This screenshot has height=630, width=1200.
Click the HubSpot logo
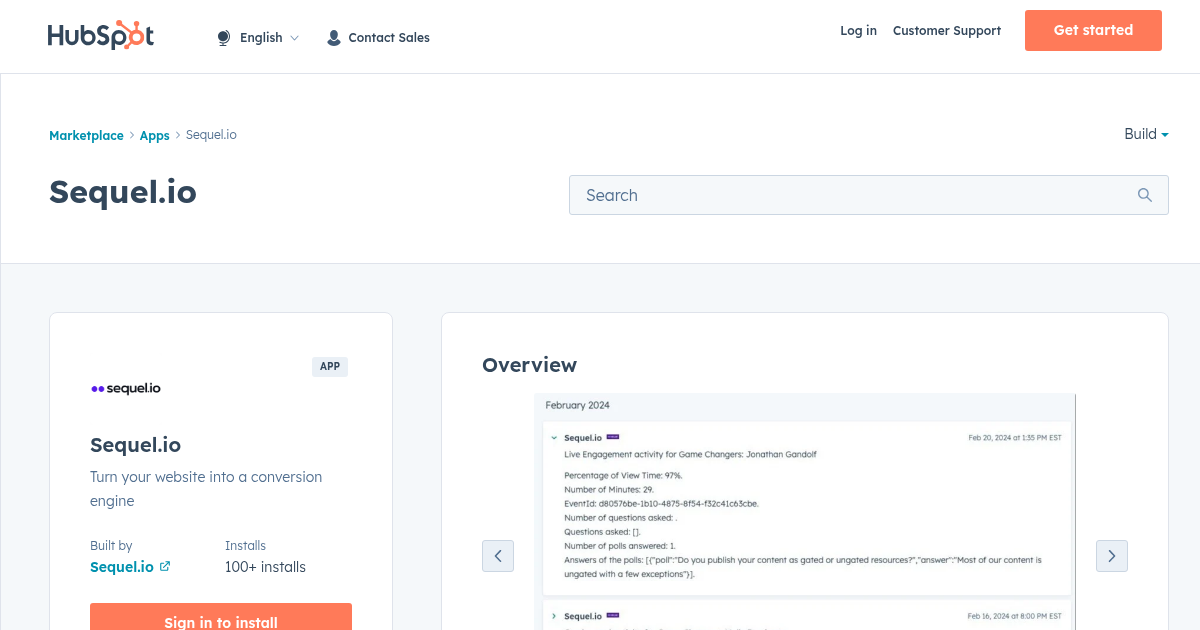[101, 35]
